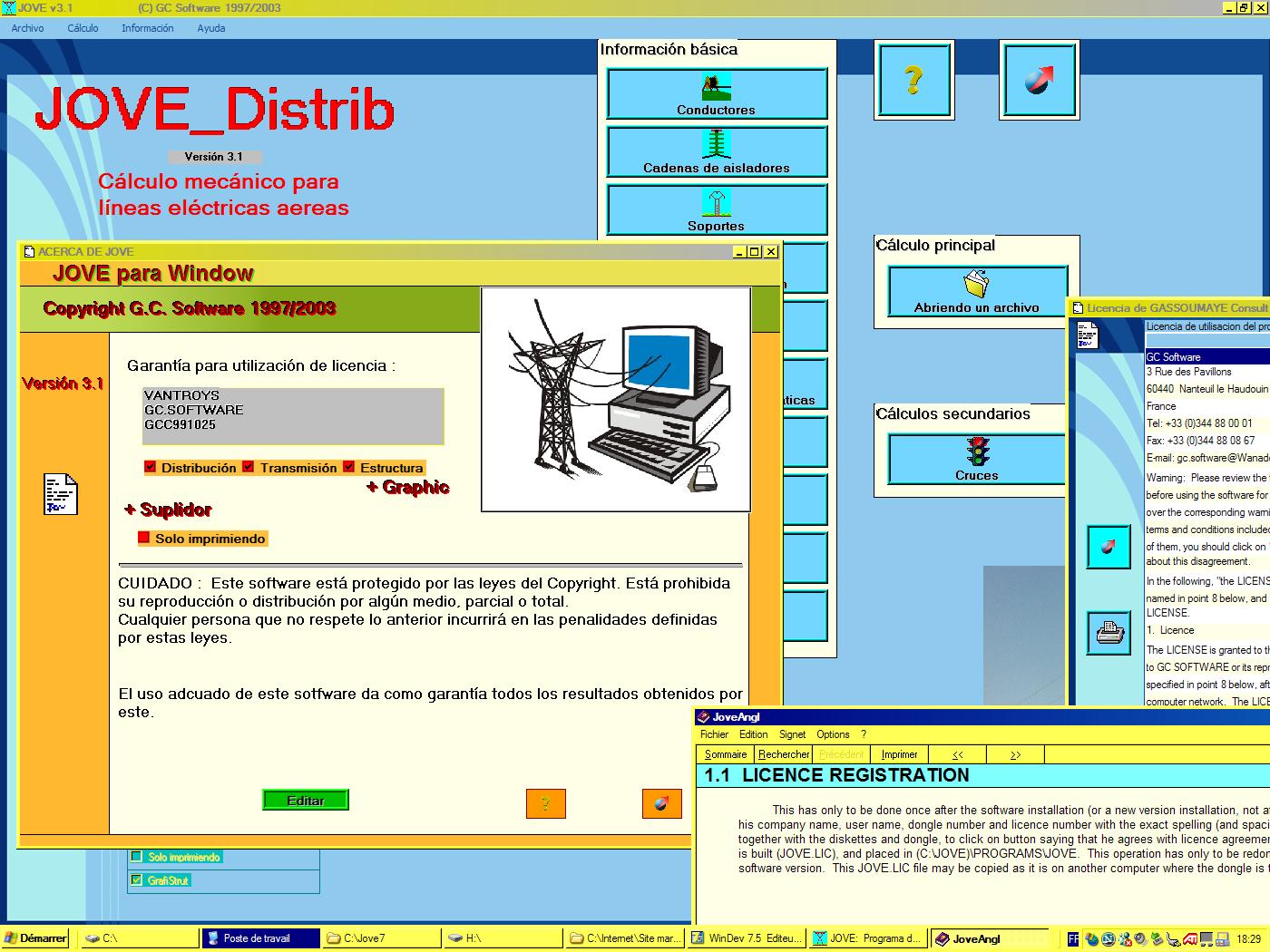The height and width of the screenshot is (952, 1270).
Task: Click '3 Rue des Pavillons' line in Licencia window
Action: (1189, 372)
